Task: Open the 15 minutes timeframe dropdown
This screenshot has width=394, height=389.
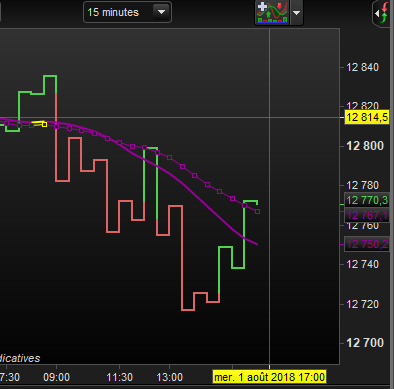Action: [x=127, y=12]
